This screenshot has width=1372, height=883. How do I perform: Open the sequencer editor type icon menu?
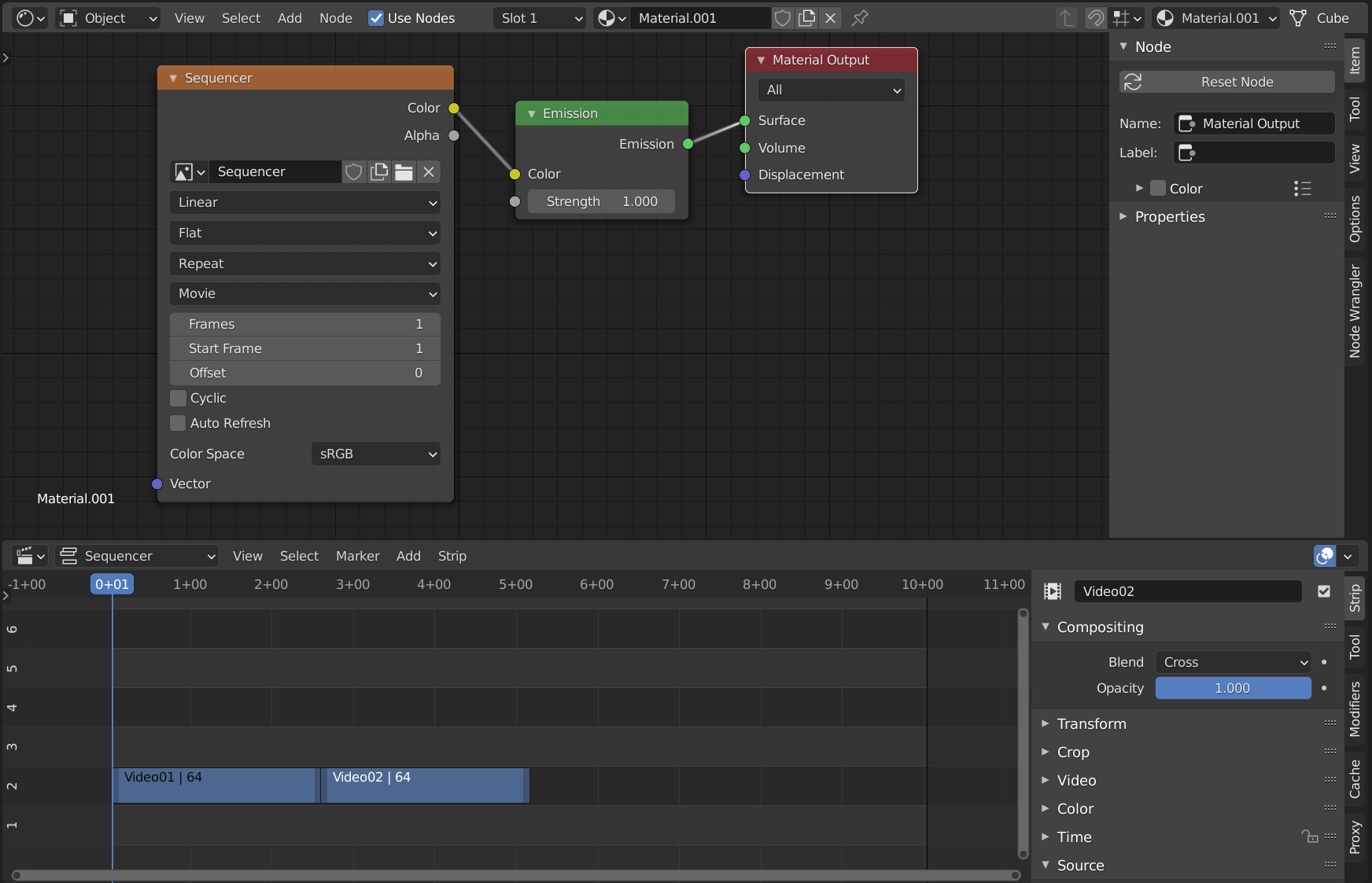(x=31, y=556)
